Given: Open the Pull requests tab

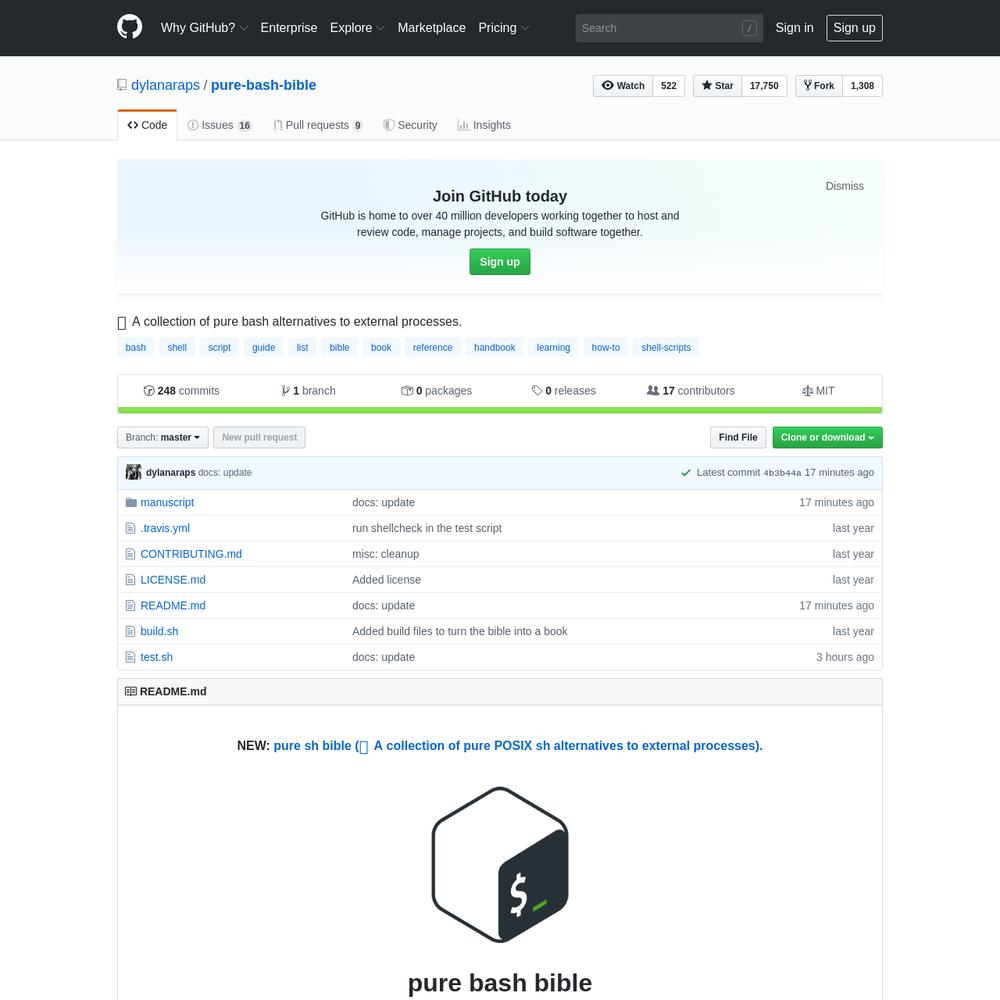Looking at the screenshot, I should coord(318,125).
